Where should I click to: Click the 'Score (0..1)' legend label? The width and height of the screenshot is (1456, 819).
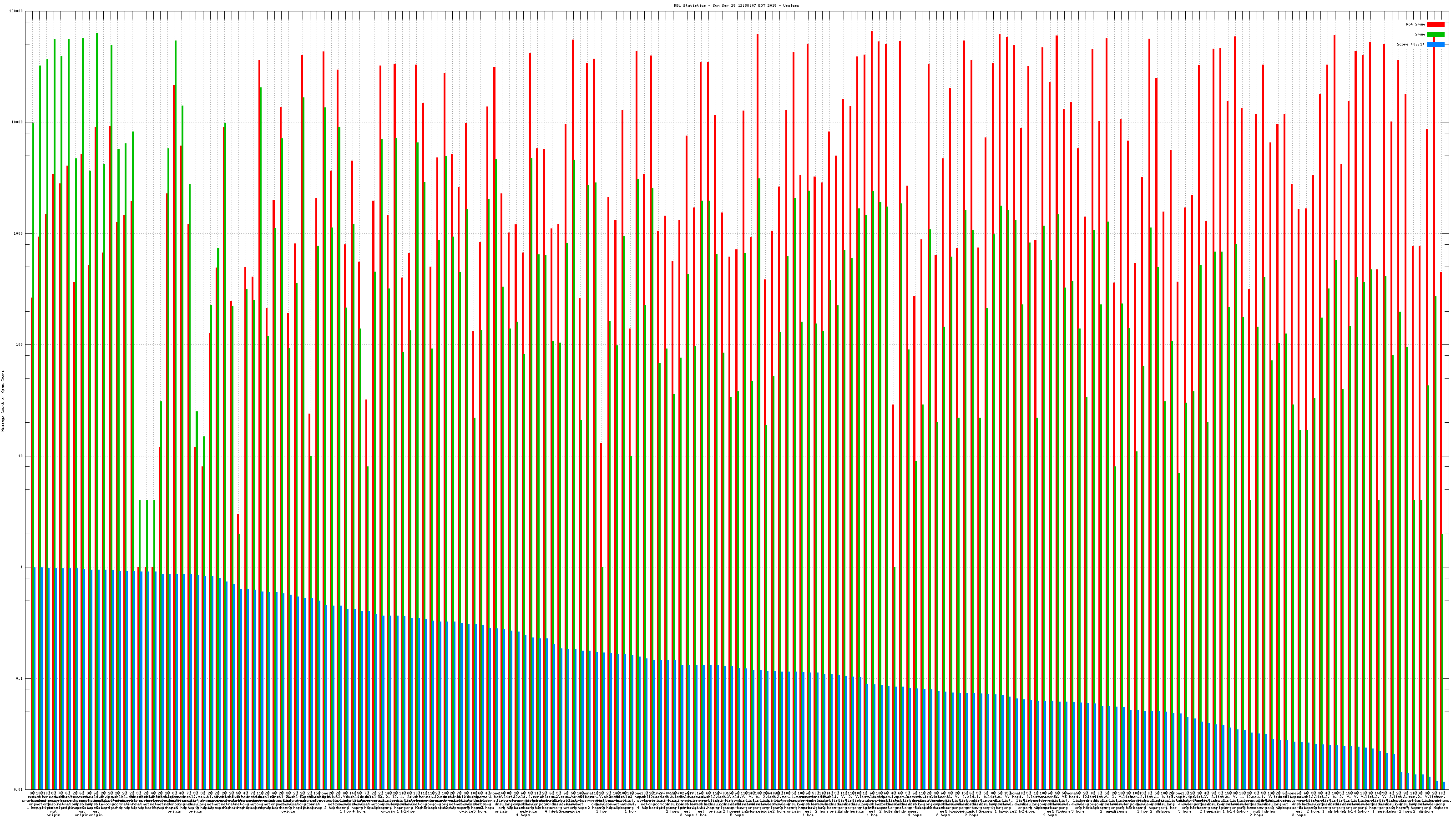click(x=1410, y=44)
